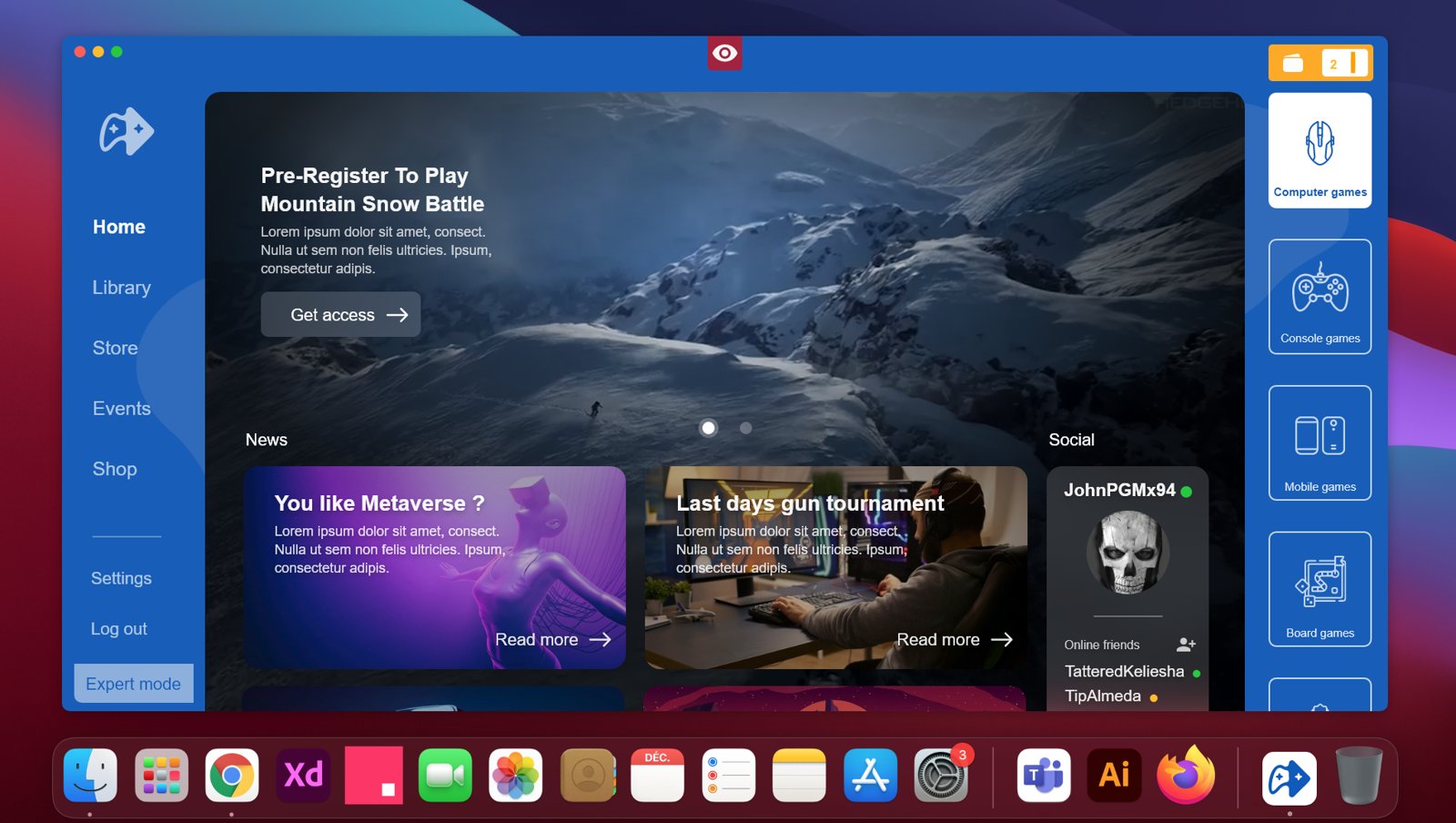1456x823 pixels.
Task: Click the red eye icon at the top
Action: pos(724,54)
